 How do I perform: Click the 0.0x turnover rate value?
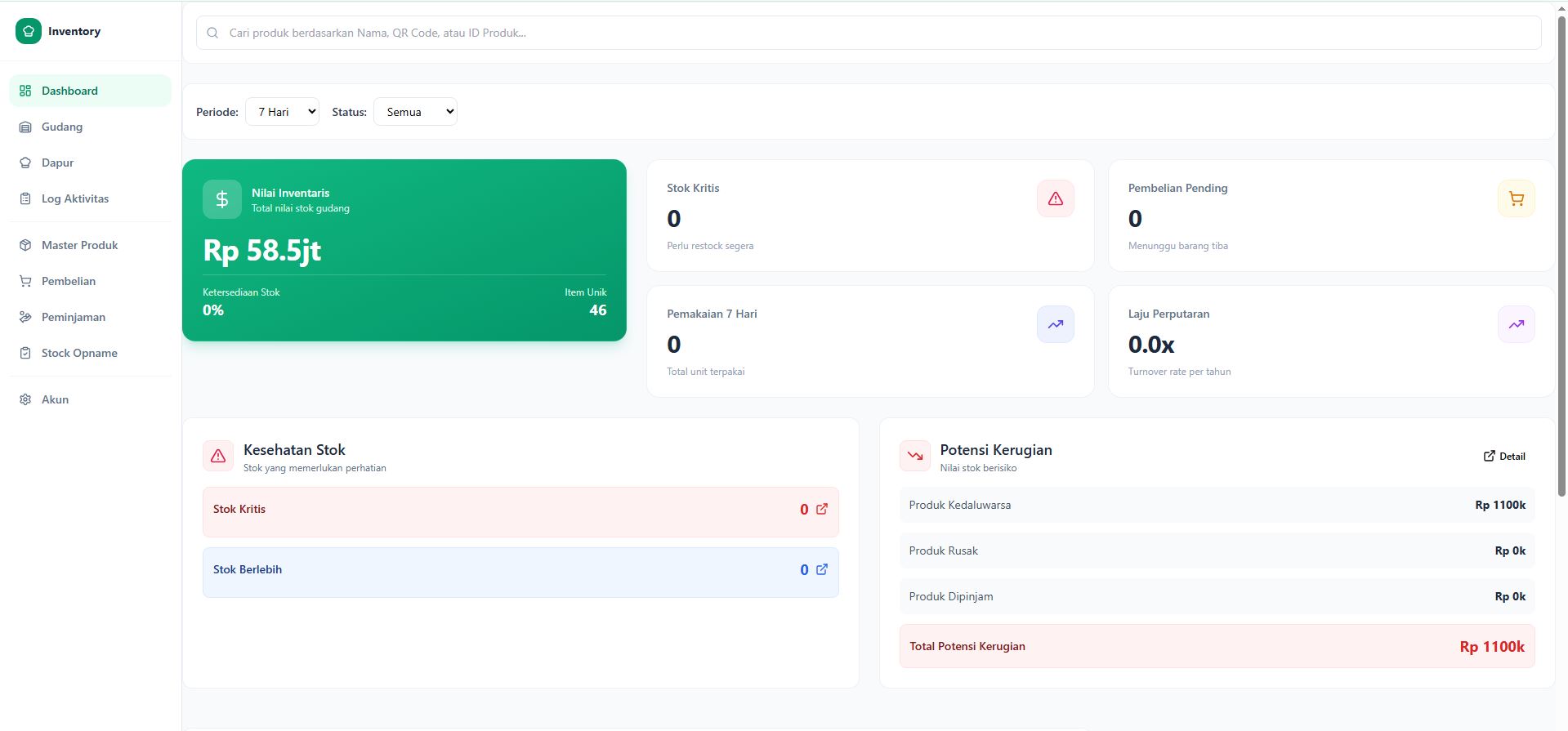click(x=1151, y=345)
